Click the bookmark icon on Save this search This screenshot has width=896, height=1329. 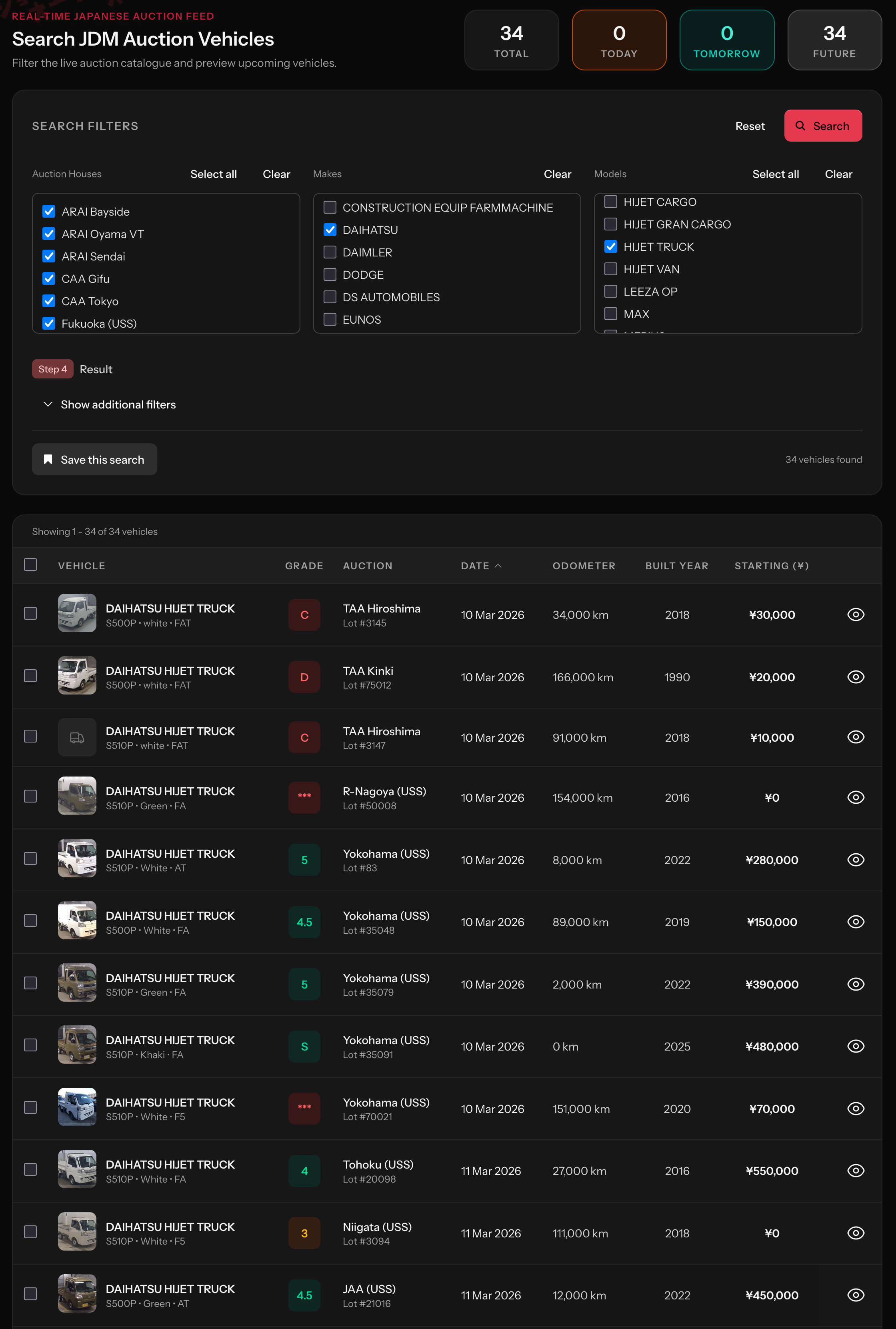48,459
